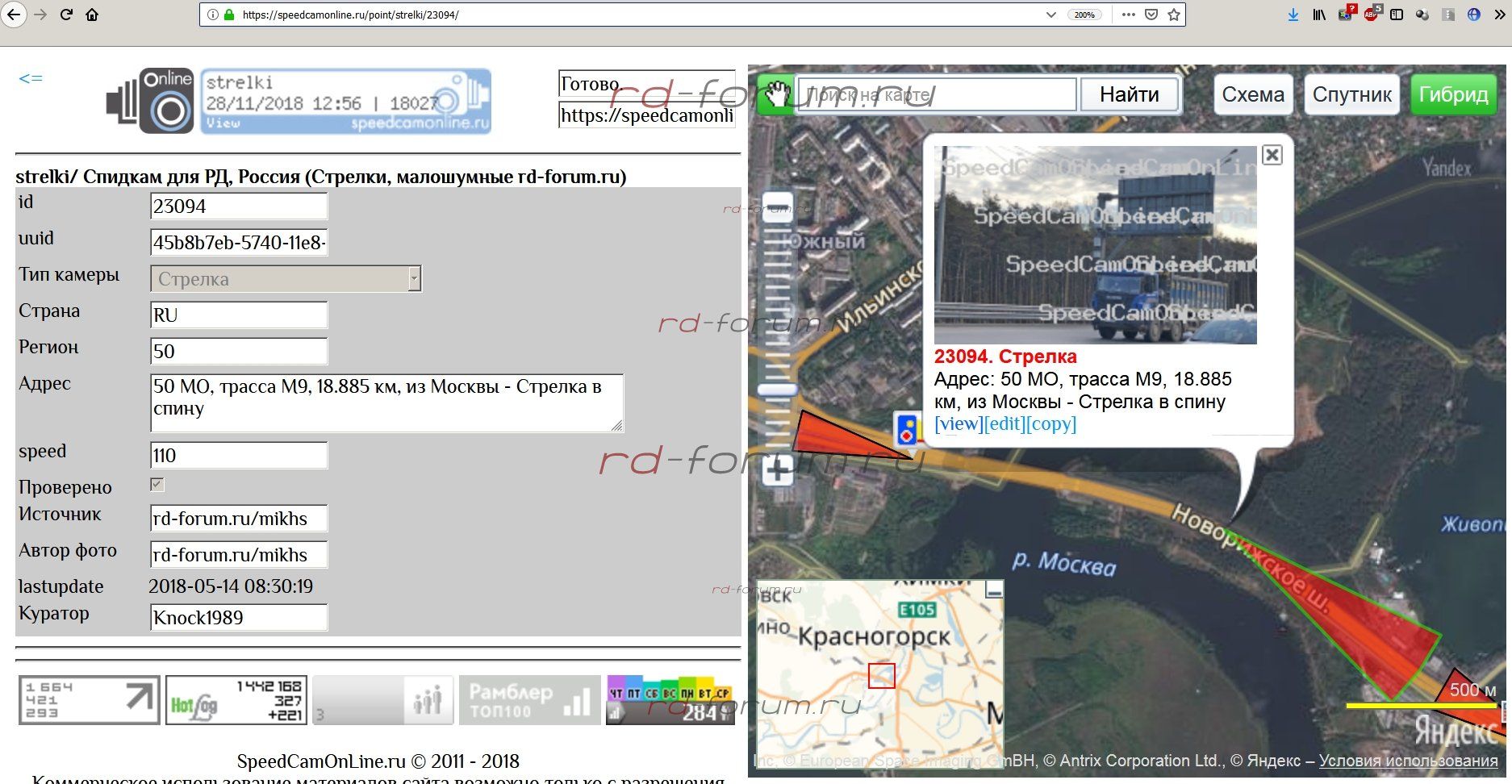Select the map hand pan tool
Viewport: 1512px width, 784px height.
point(777,95)
